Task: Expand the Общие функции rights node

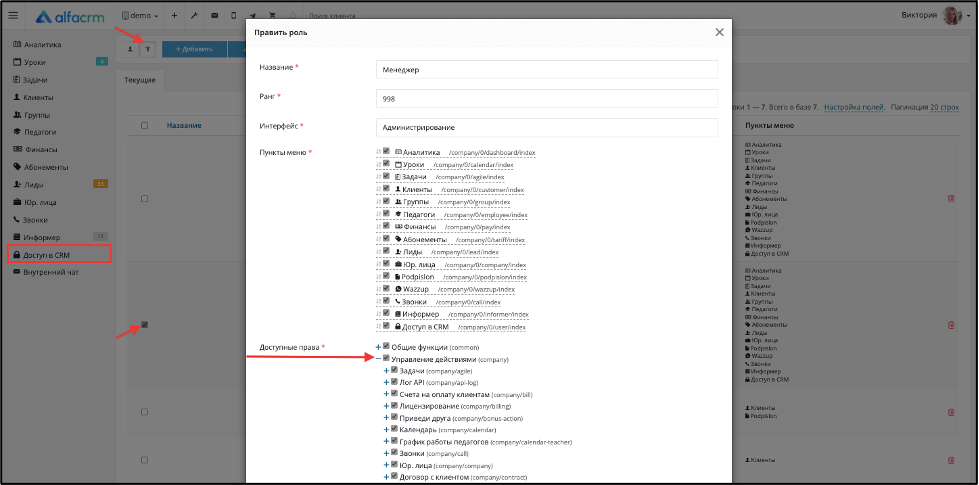Action: (x=378, y=346)
